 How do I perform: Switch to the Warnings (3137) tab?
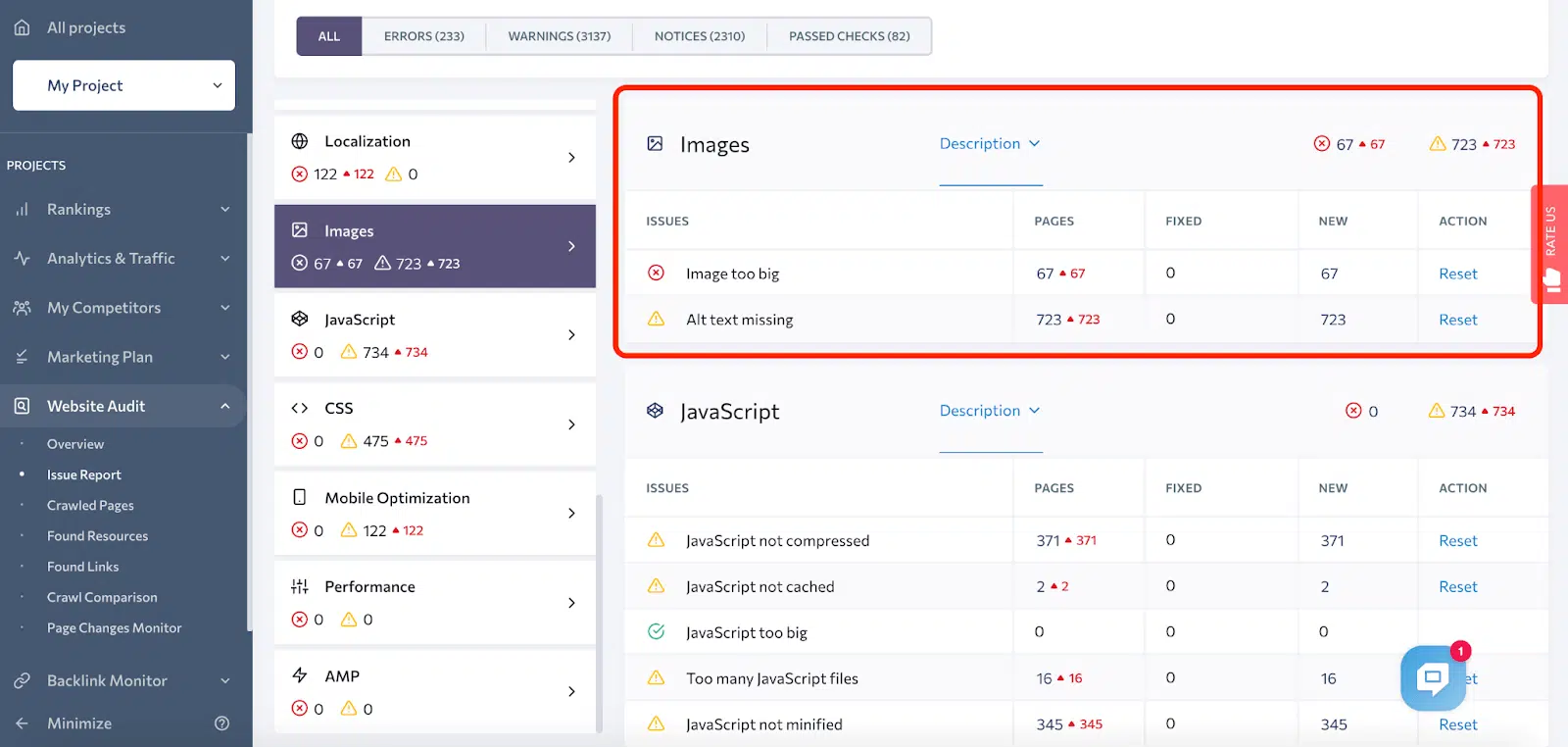(559, 36)
